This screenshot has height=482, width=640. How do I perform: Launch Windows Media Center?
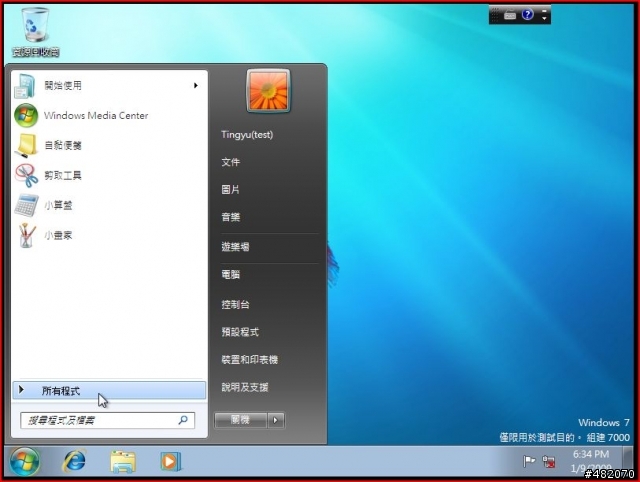pyautogui.click(x=109, y=116)
